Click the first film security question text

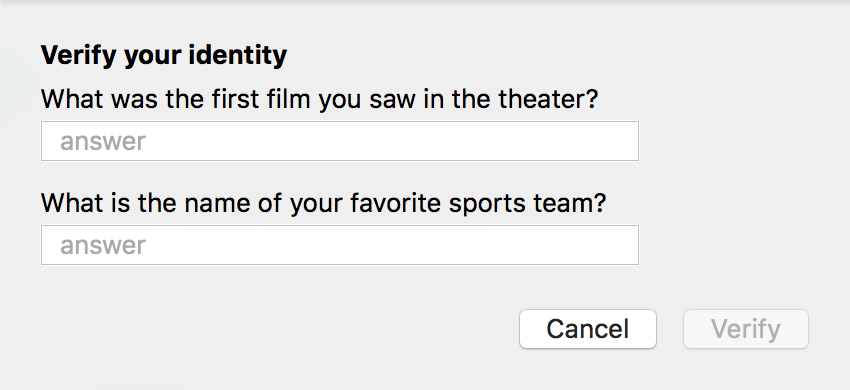[x=319, y=99]
